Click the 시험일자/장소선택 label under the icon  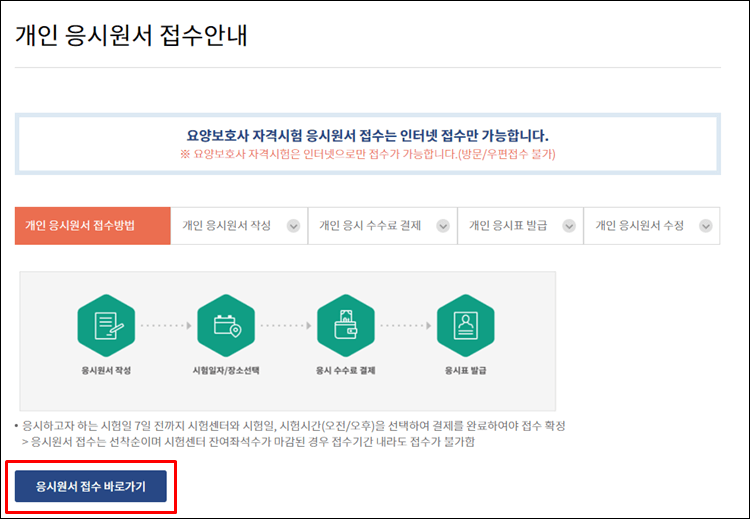coord(226,370)
